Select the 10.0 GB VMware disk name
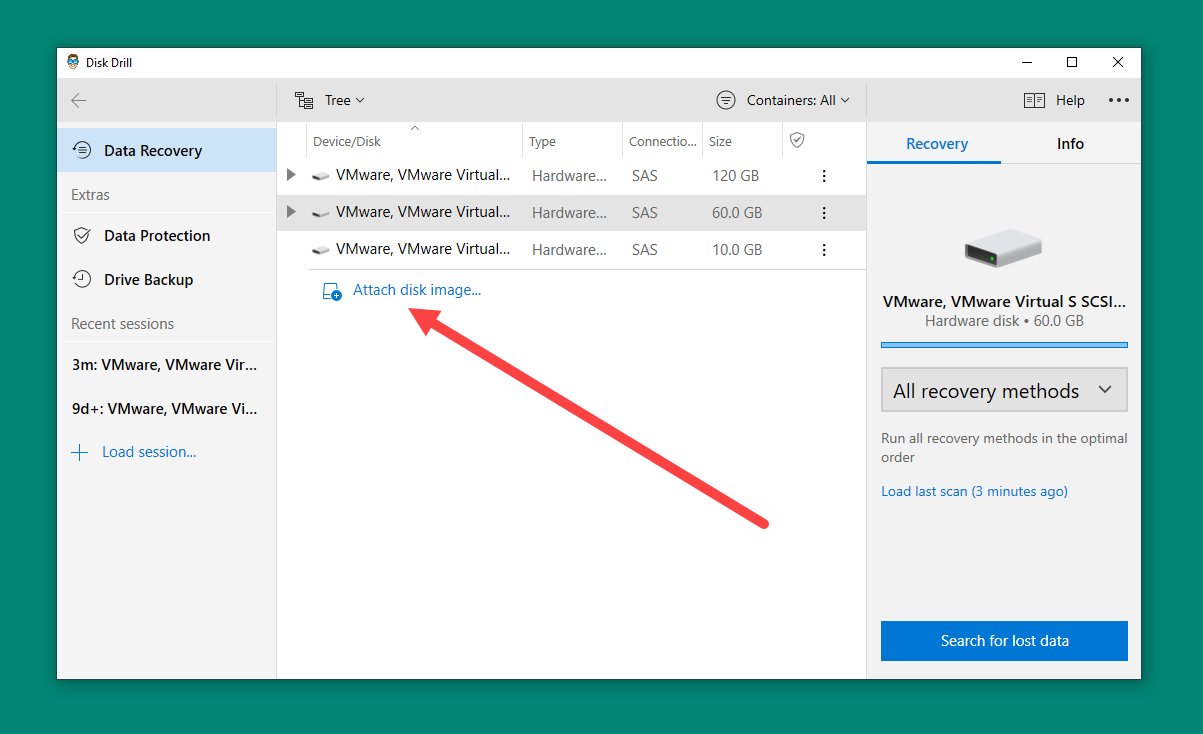The width and height of the screenshot is (1203, 734). tap(423, 249)
